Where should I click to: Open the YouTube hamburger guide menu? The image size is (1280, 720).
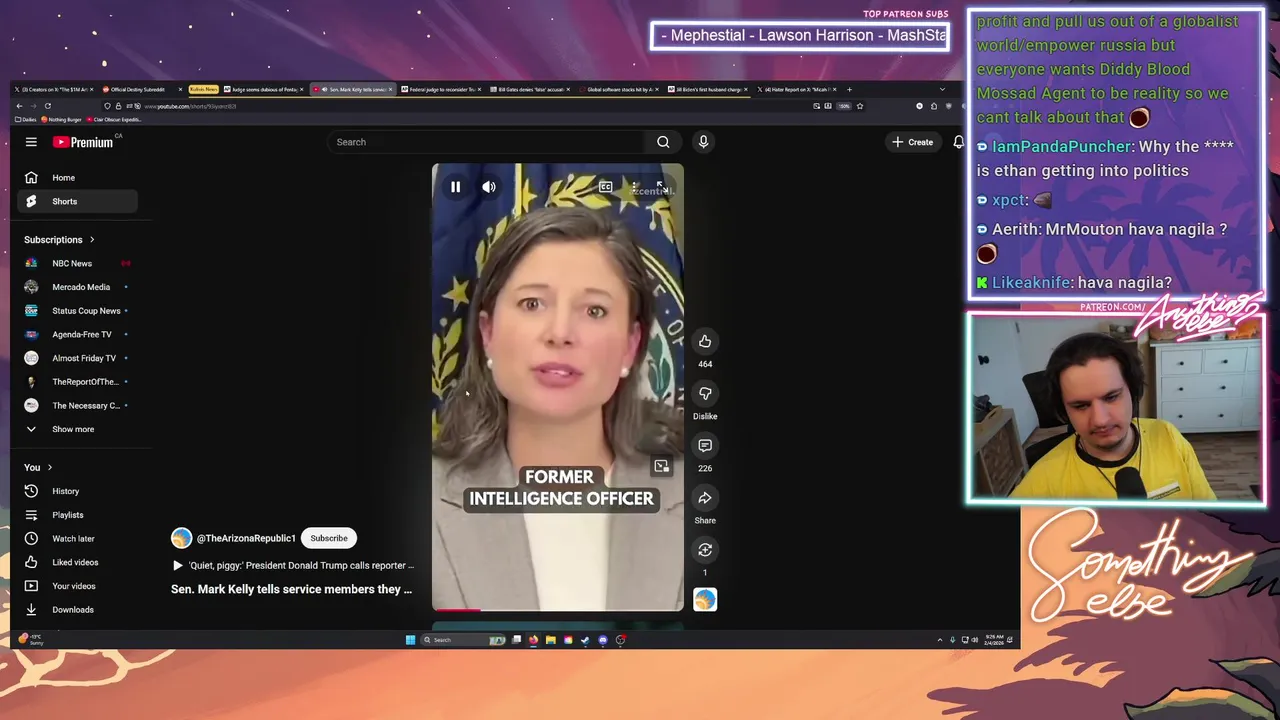click(x=31, y=142)
